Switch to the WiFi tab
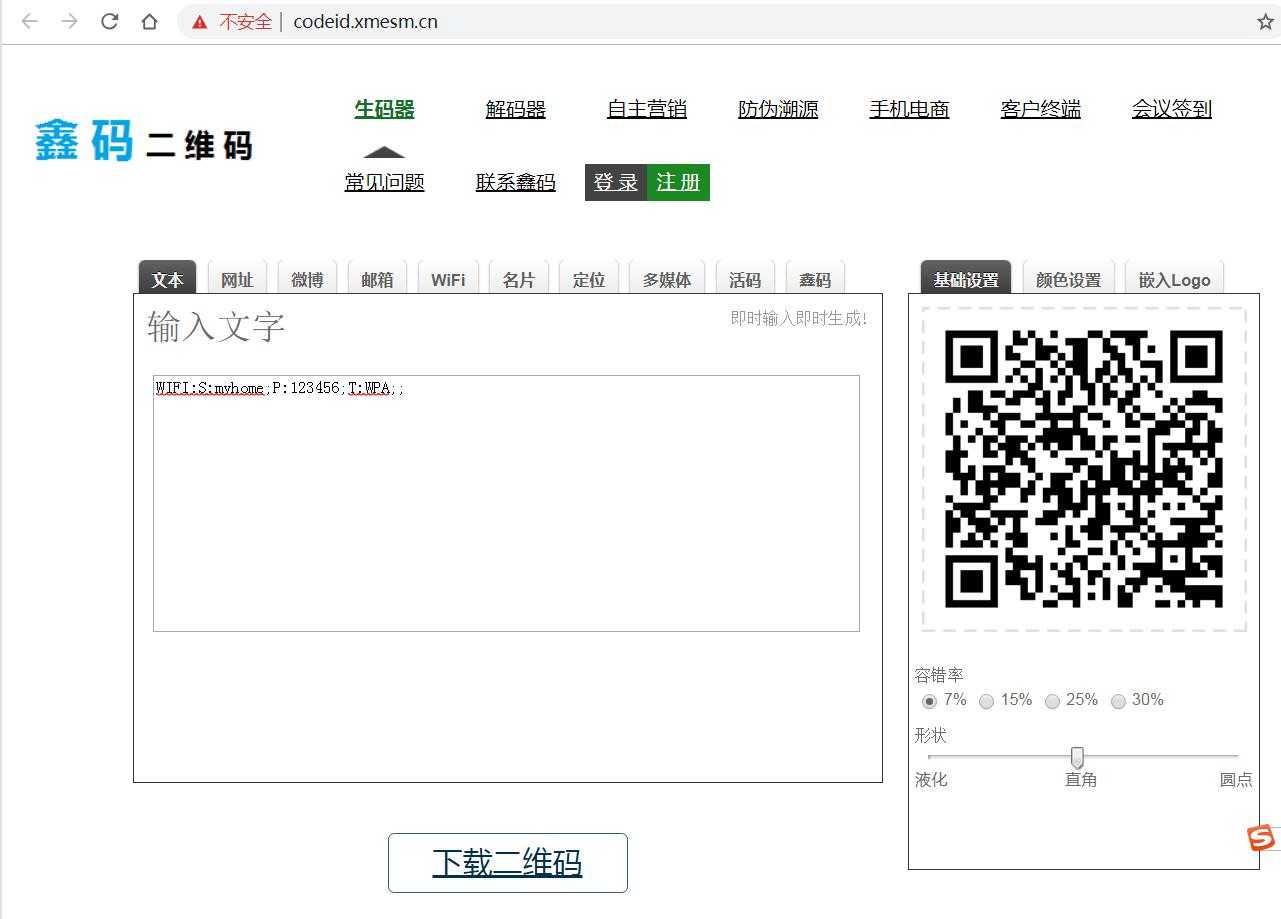This screenshot has height=919, width=1281. [x=448, y=279]
